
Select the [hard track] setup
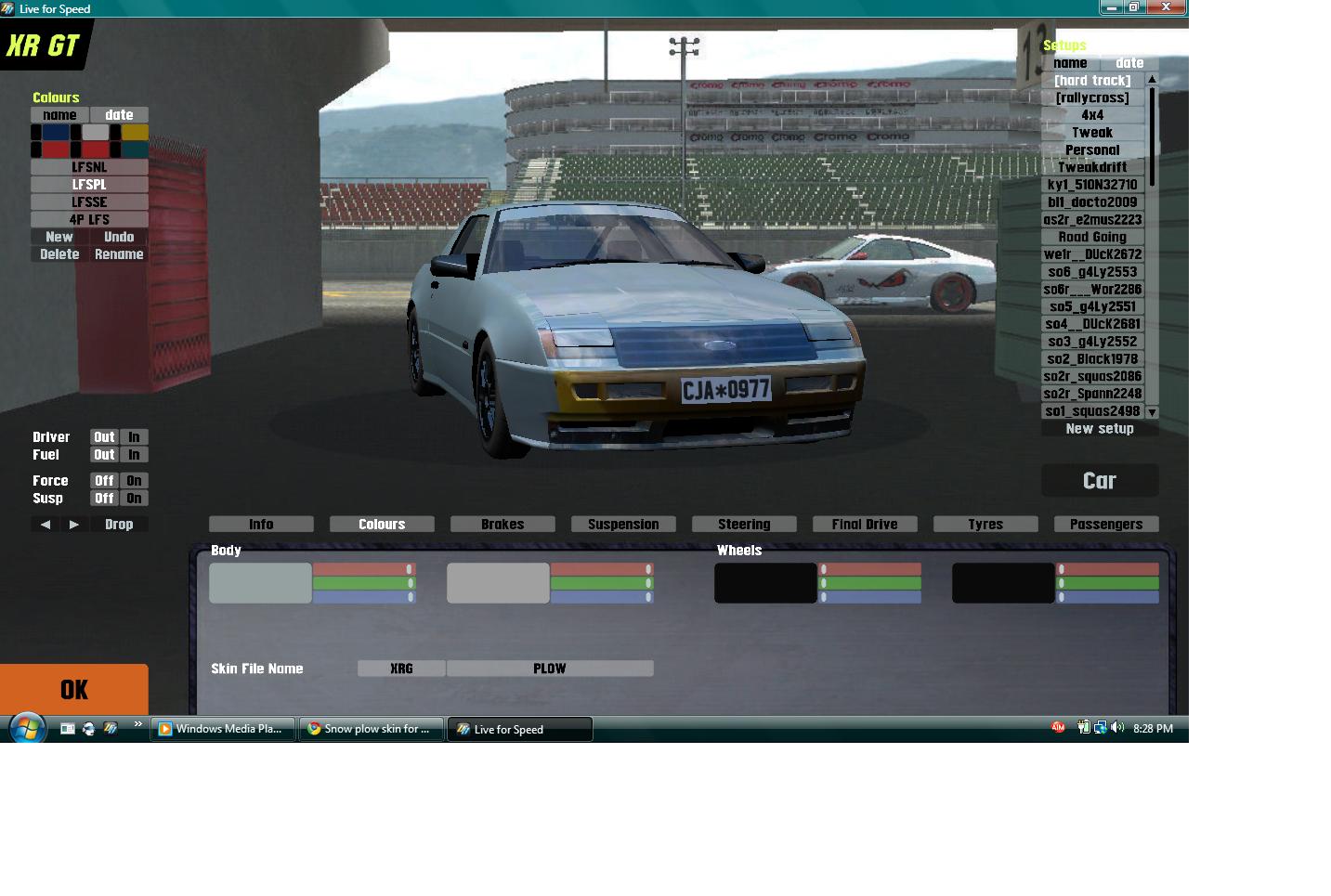point(1092,81)
